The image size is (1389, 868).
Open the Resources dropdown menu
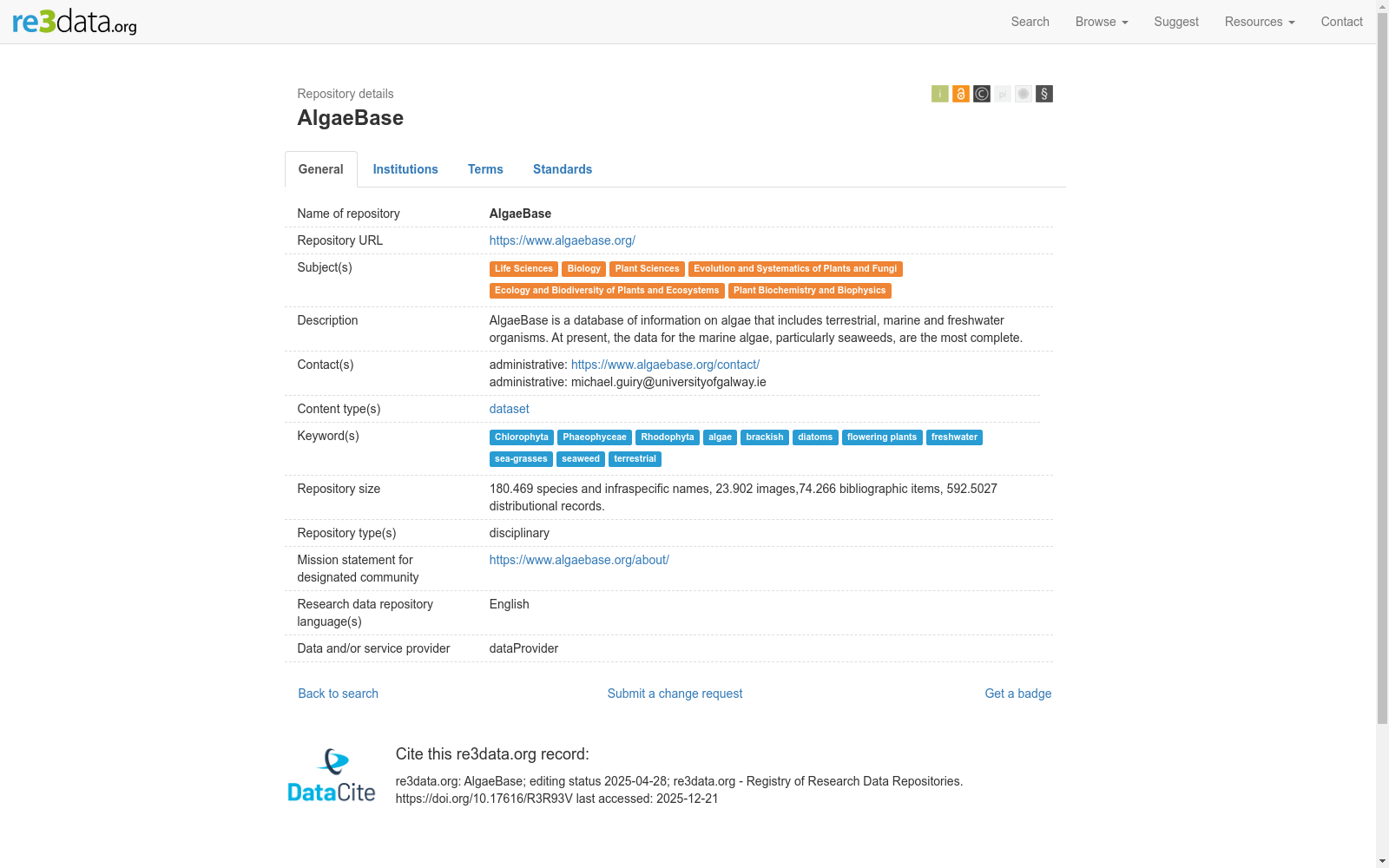(x=1259, y=22)
